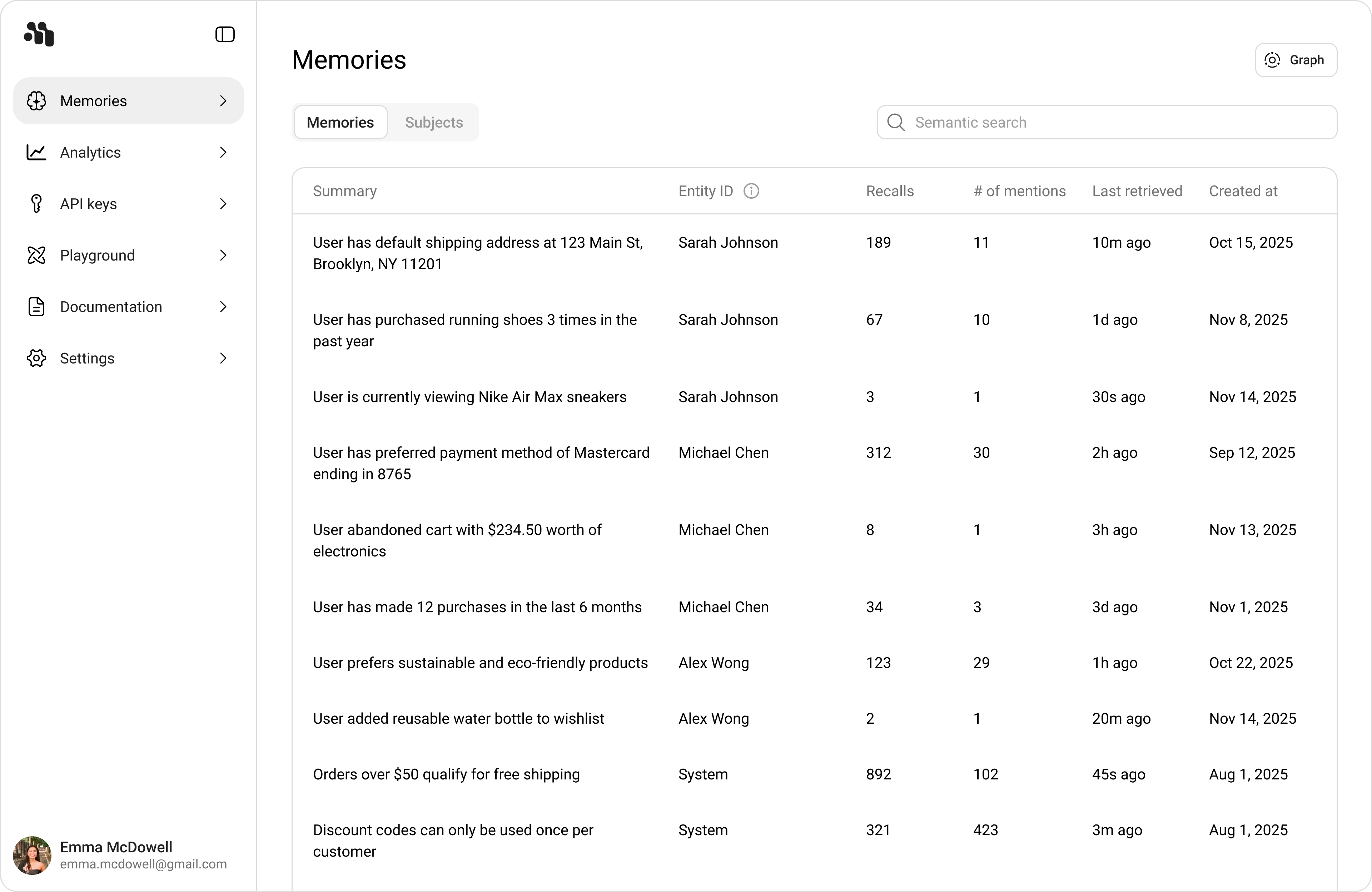Viewport: 1372px width, 892px height.
Task: Click the Entity ID info icon
Action: pyautogui.click(x=751, y=191)
